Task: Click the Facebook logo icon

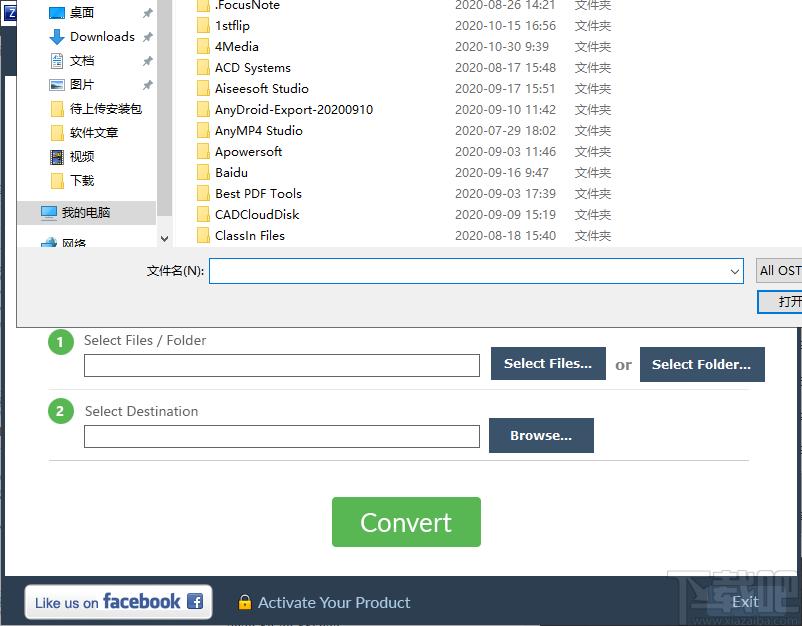Action: (x=195, y=602)
